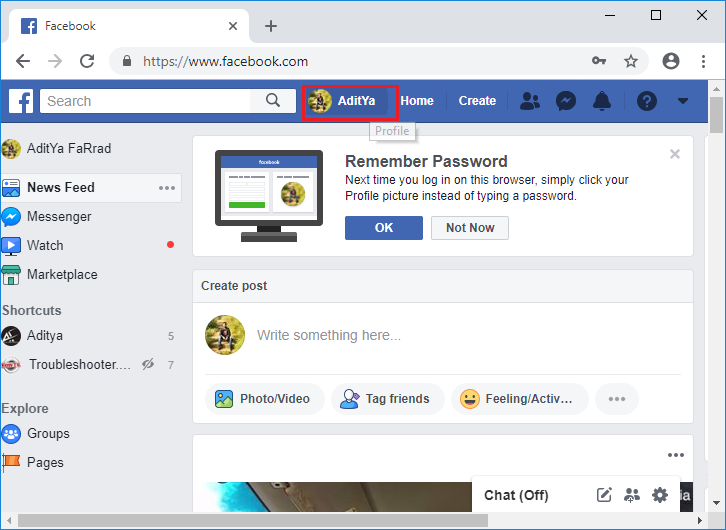
Task: Click the Tag friends button
Action: click(388, 399)
